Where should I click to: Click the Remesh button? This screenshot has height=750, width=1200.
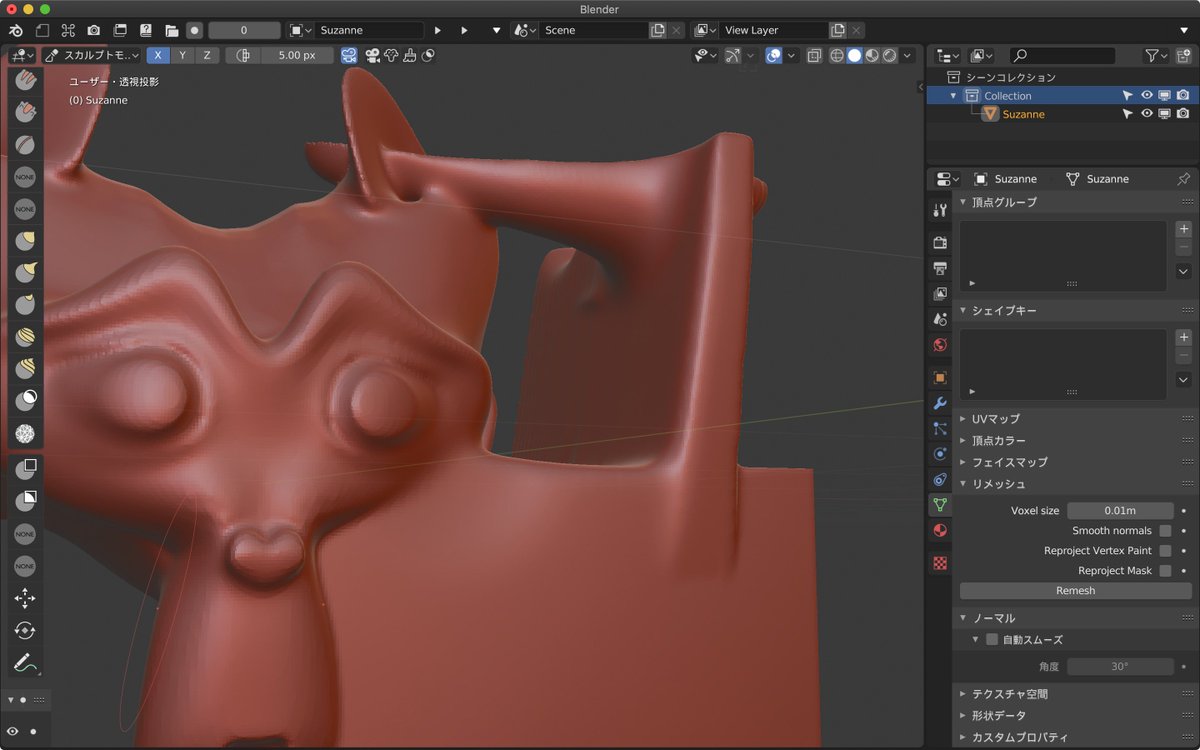[1075, 590]
